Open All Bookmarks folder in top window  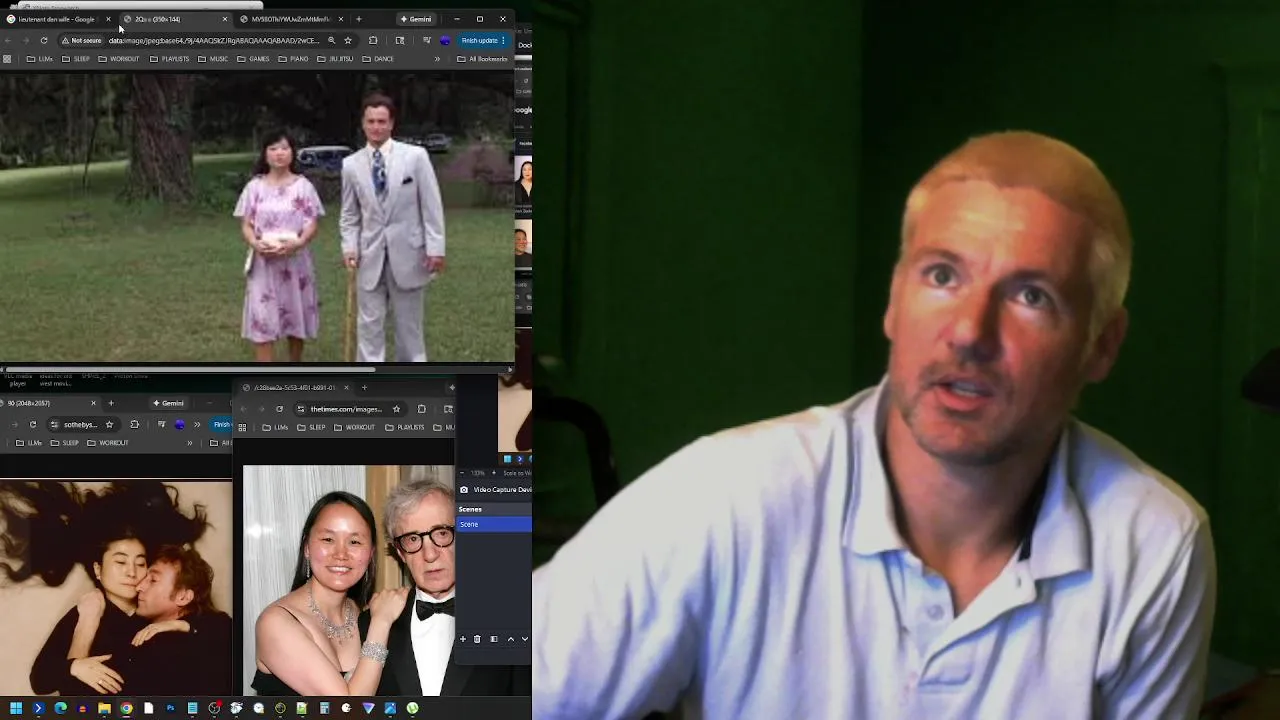(x=482, y=59)
